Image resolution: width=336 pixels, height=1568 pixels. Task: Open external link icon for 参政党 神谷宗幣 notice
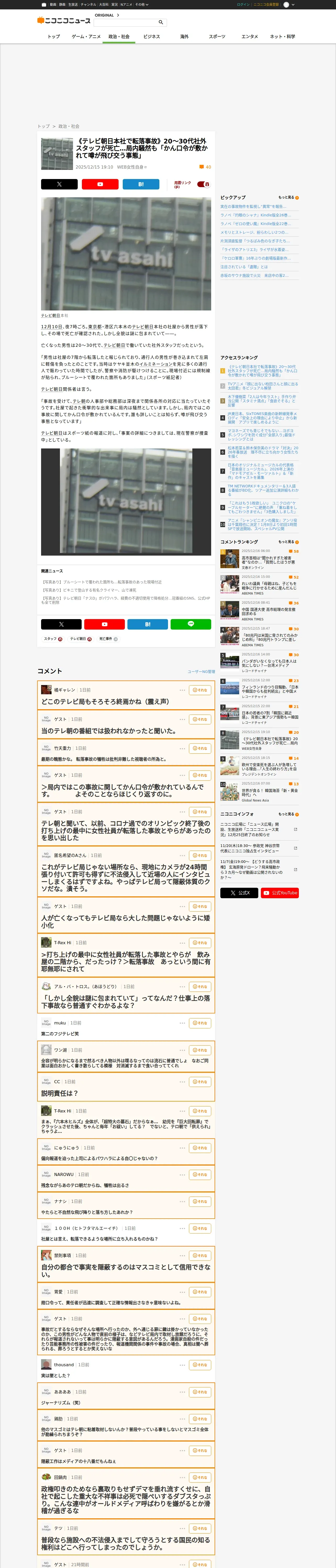[x=296, y=848]
